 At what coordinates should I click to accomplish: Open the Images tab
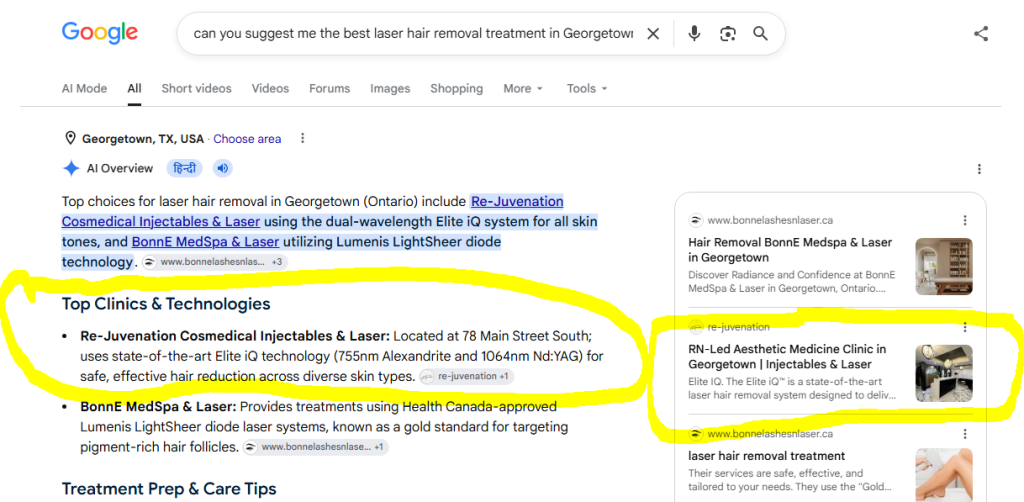pos(390,89)
